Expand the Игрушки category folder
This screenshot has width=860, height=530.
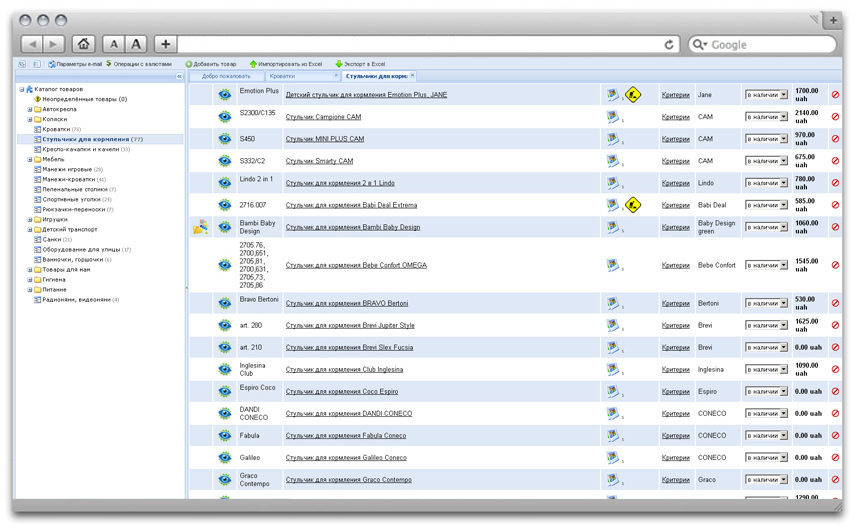(30, 219)
